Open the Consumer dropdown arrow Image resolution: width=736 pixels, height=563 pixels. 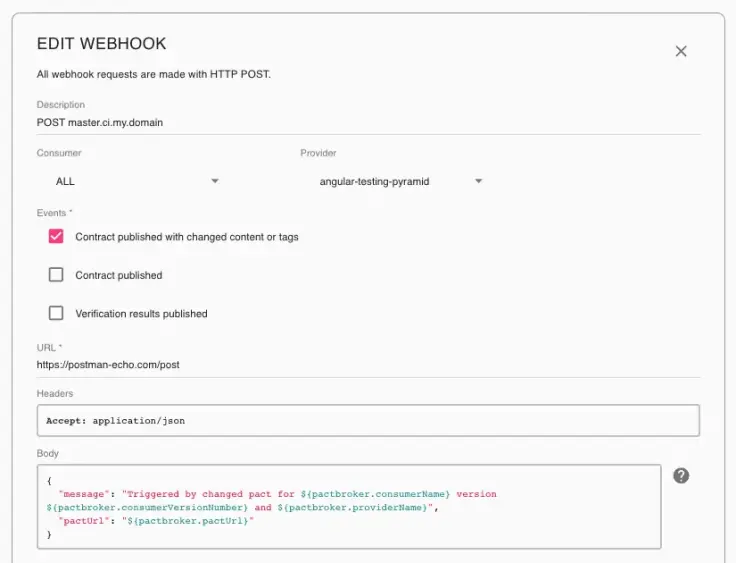(x=214, y=181)
